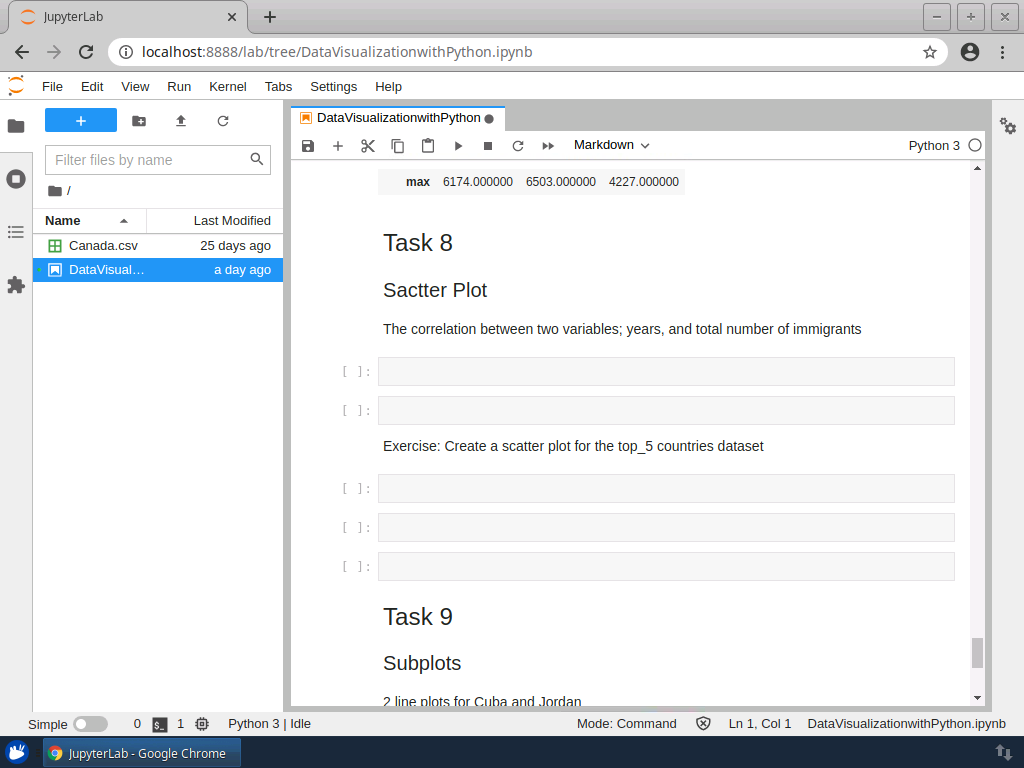The height and width of the screenshot is (768, 1024).
Task: Click Python 3 | Idle status text
Action: coord(269,724)
